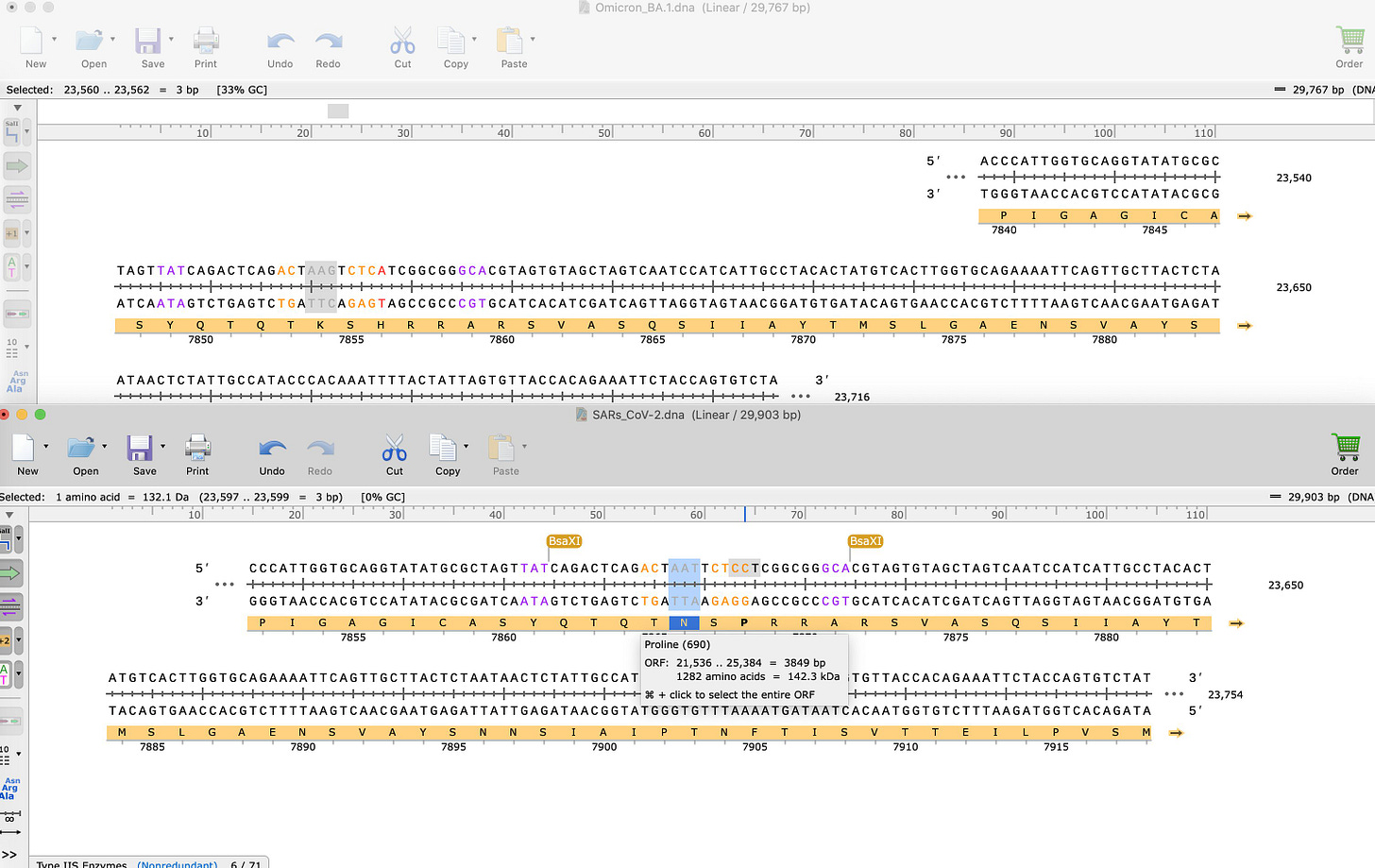Click Redo in the Omicron_BA.1 window toolbar
Screen dimensions: 1375x868
328,47
